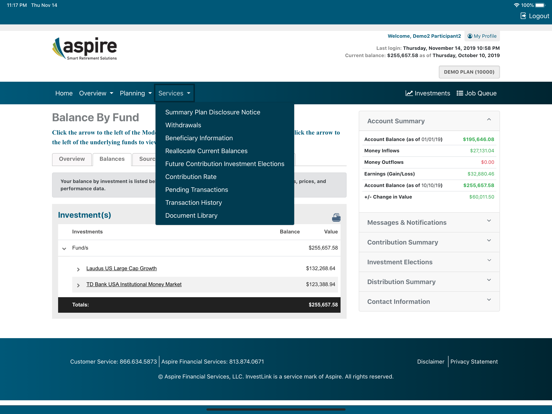Click the Totals value $255,657.58
The image size is (552, 414).
[x=323, y=305]
